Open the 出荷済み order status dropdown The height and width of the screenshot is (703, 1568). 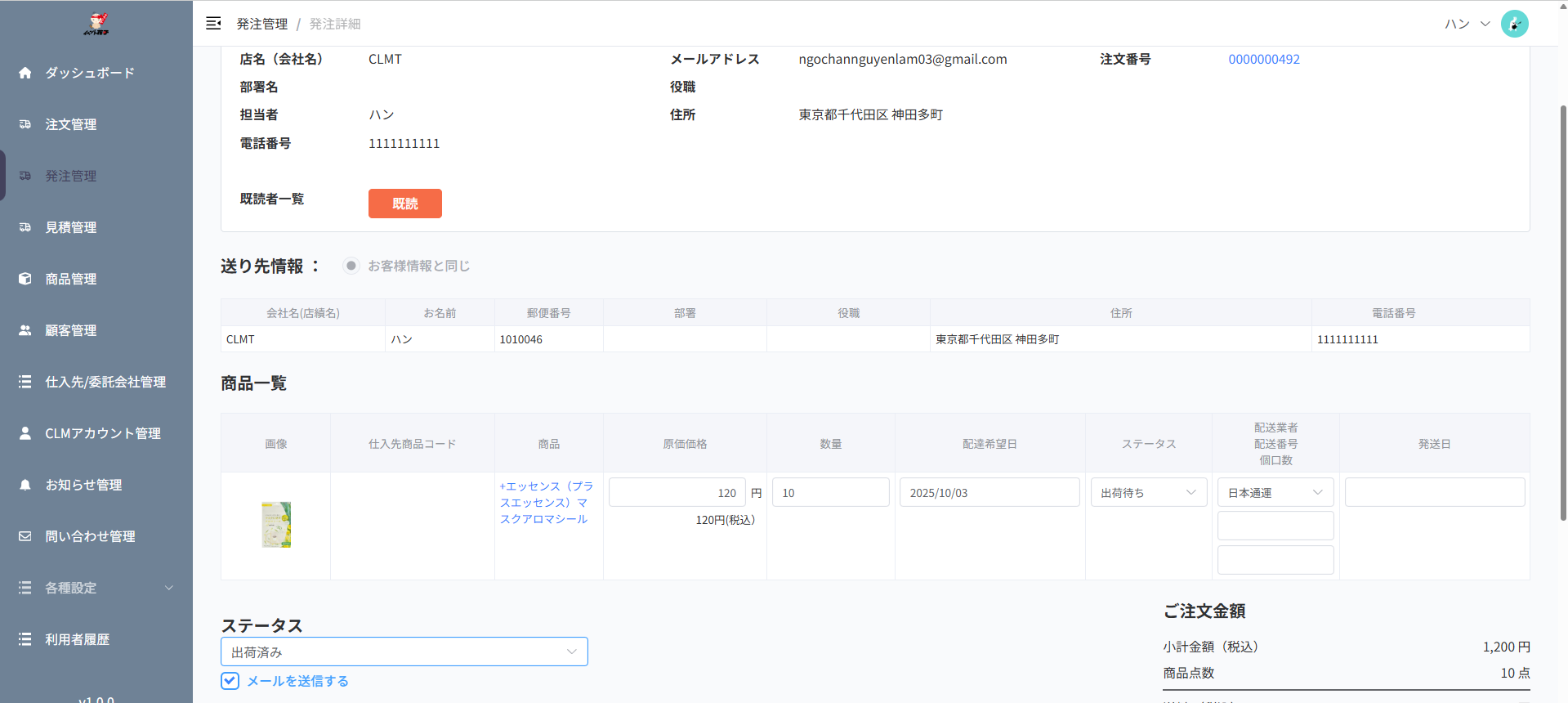tap(404, 652)
